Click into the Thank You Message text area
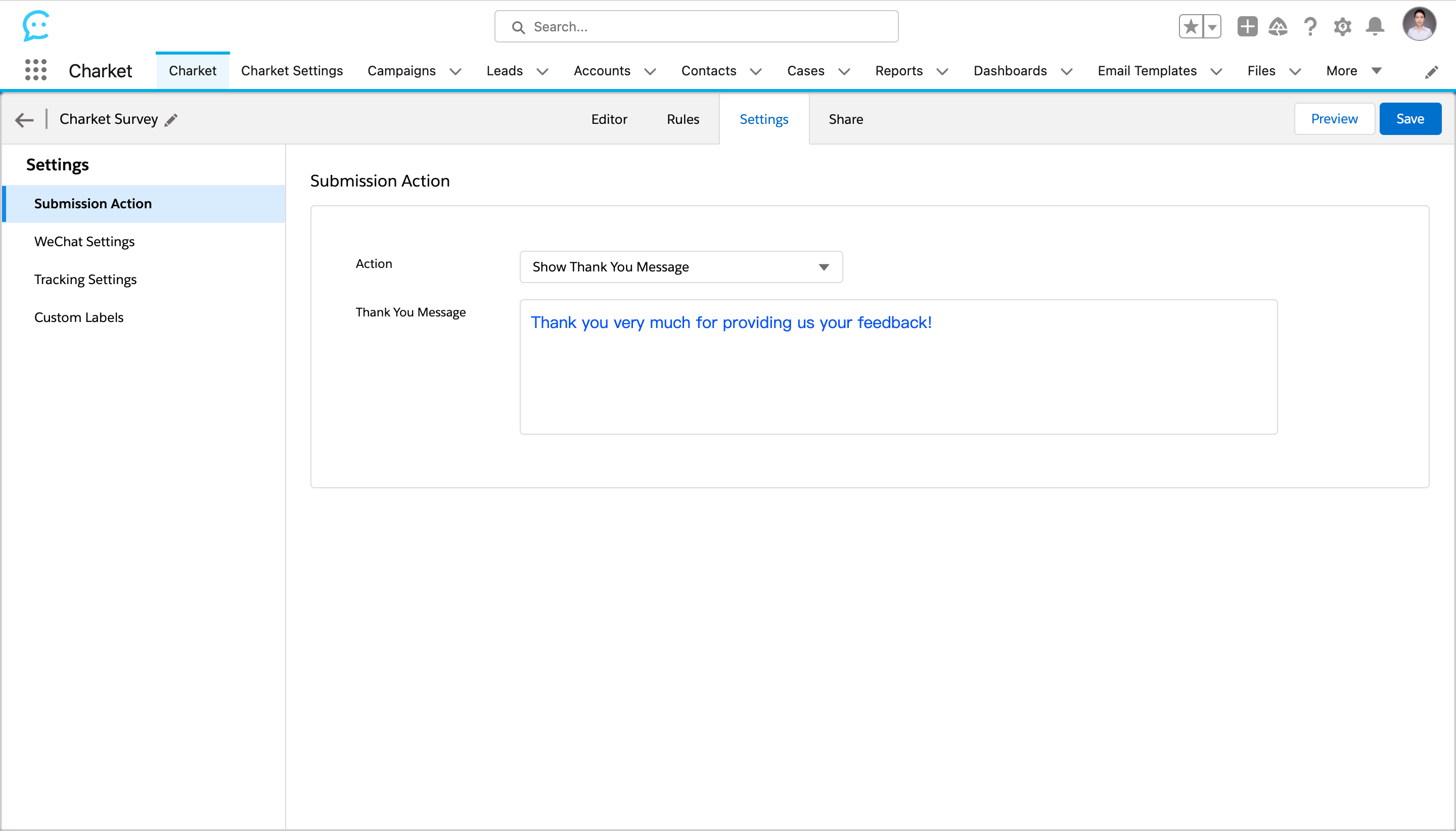Image resolution: width=1456 pixels, height=831 pixels. (x=898, y=367)
